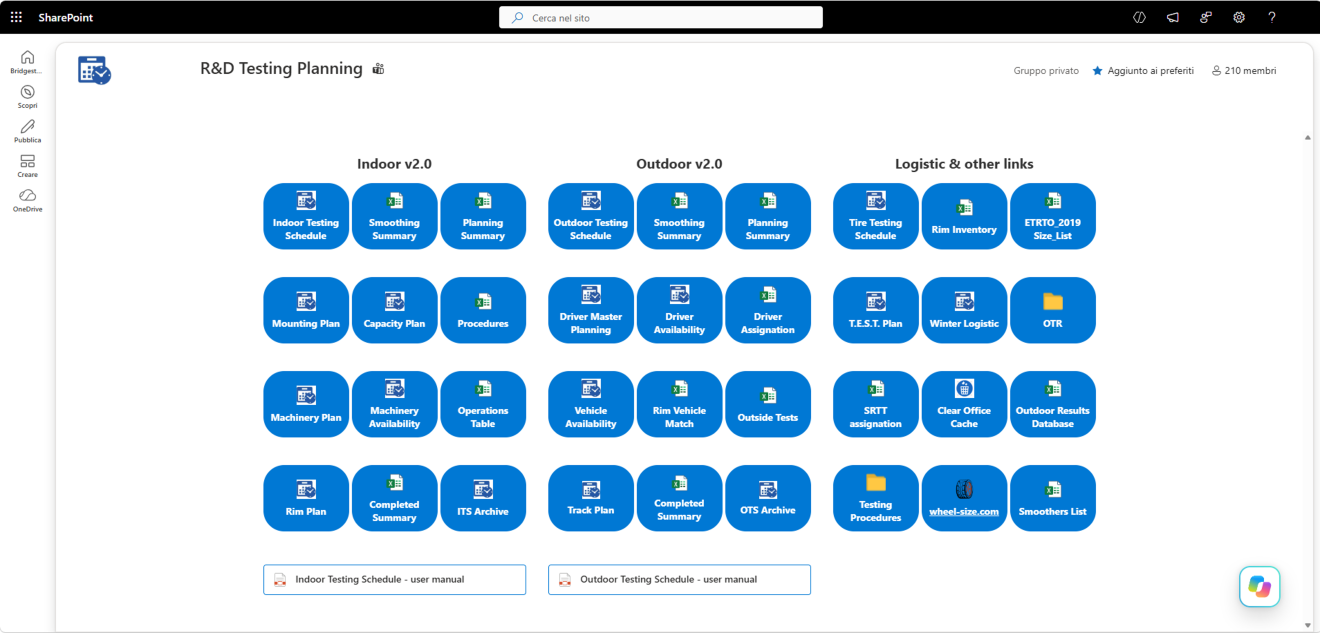
Task: Click the page scrollbar up arrow
Action: [1308, 138]
